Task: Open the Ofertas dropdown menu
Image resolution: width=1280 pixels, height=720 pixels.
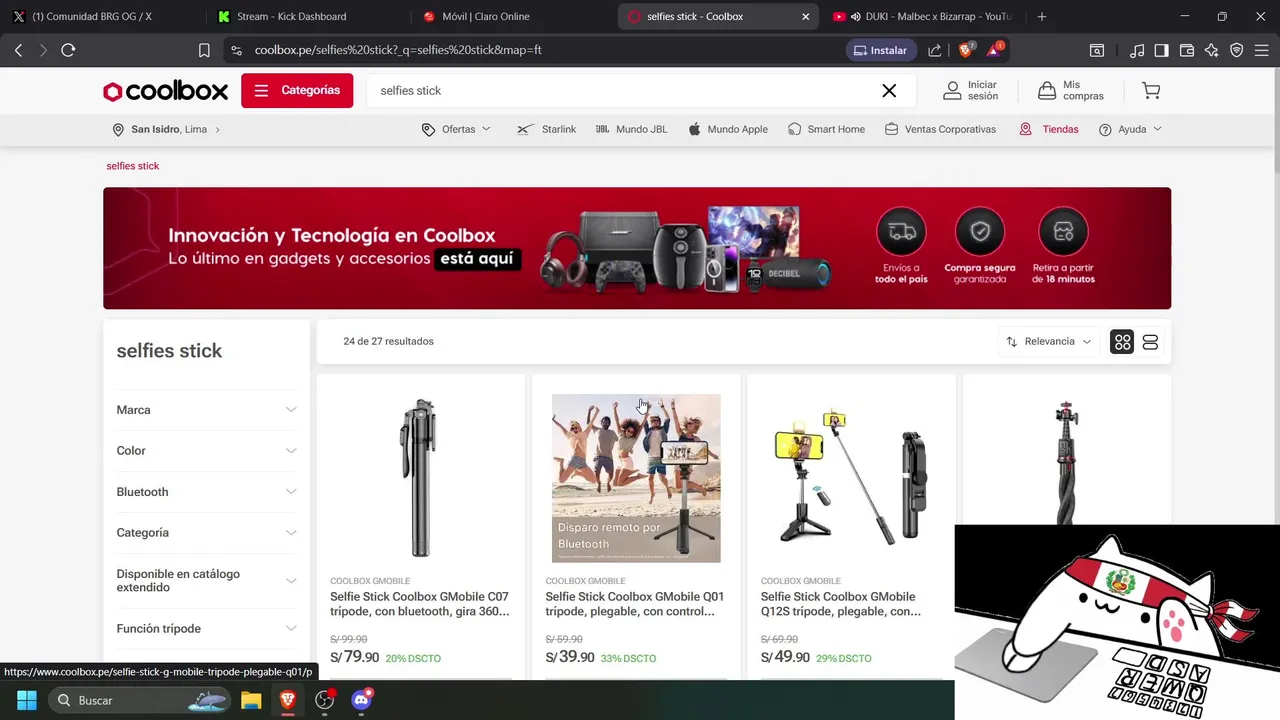Action: coord(457,130)
